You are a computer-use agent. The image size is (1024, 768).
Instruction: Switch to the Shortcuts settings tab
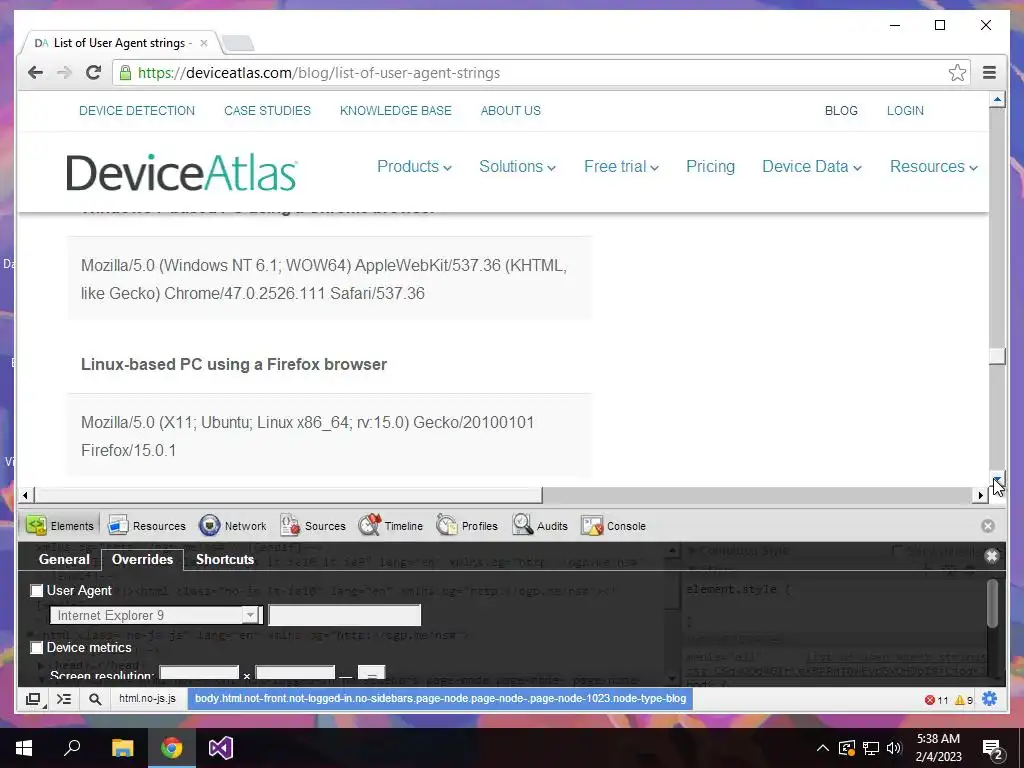tap(225, 559)
